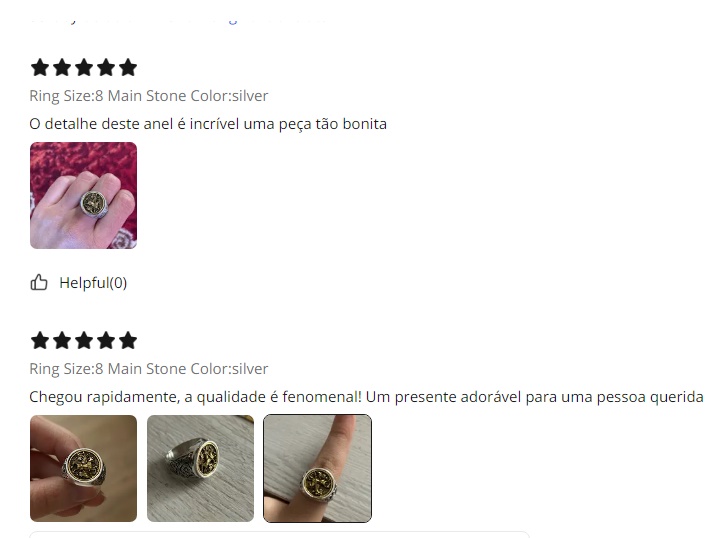Screen dimensions: 720x538
Task: Click the third star of the top review
Action: [84, 67]
